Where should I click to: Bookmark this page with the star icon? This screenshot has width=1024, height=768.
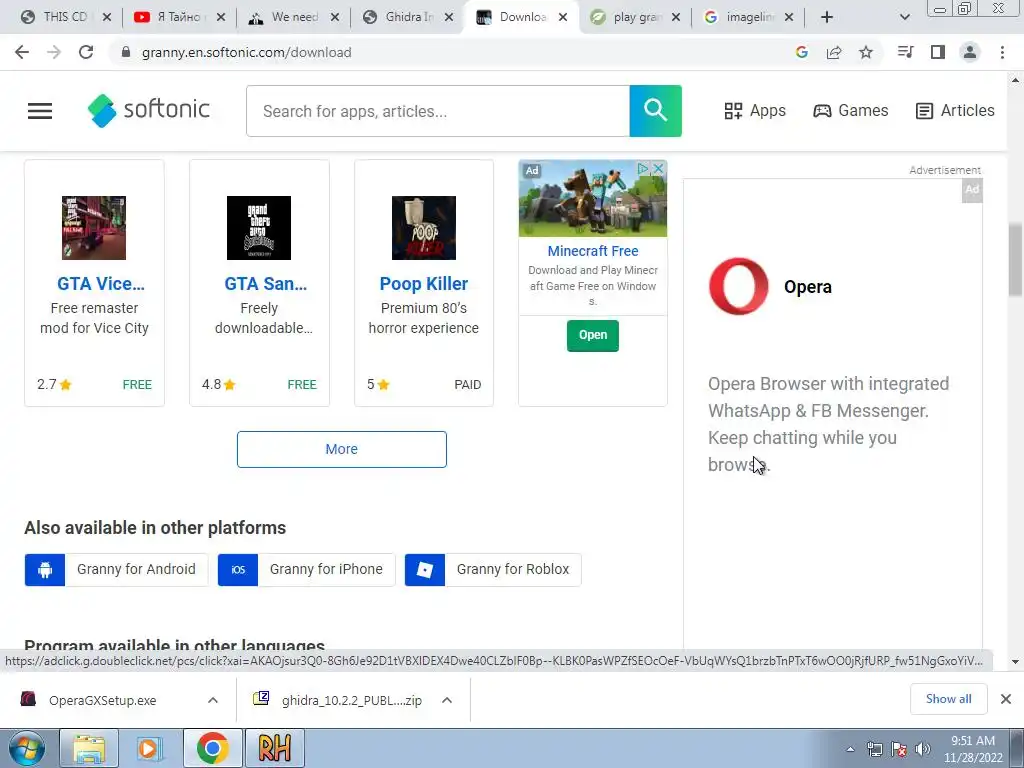point(866,52)
